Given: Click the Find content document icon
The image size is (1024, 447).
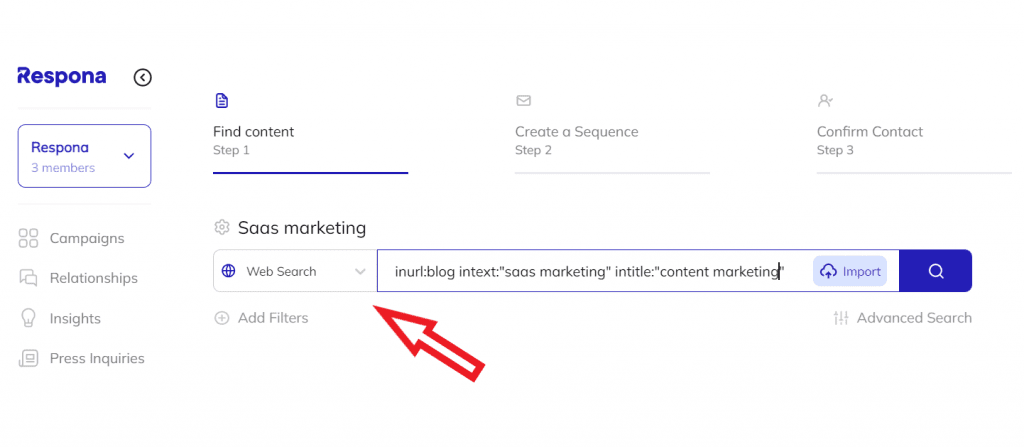Looking at the screenshot, I should pos(221,101).
